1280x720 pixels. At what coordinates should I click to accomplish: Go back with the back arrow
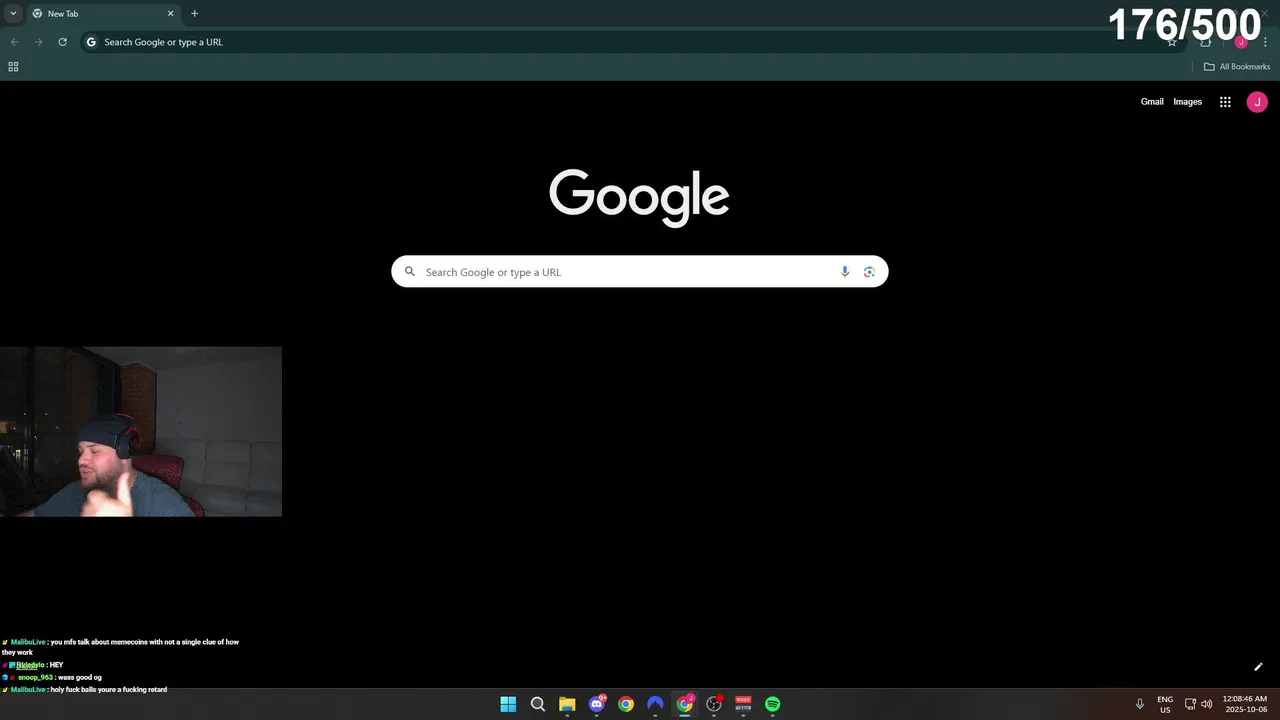click(x=14, y=42)
